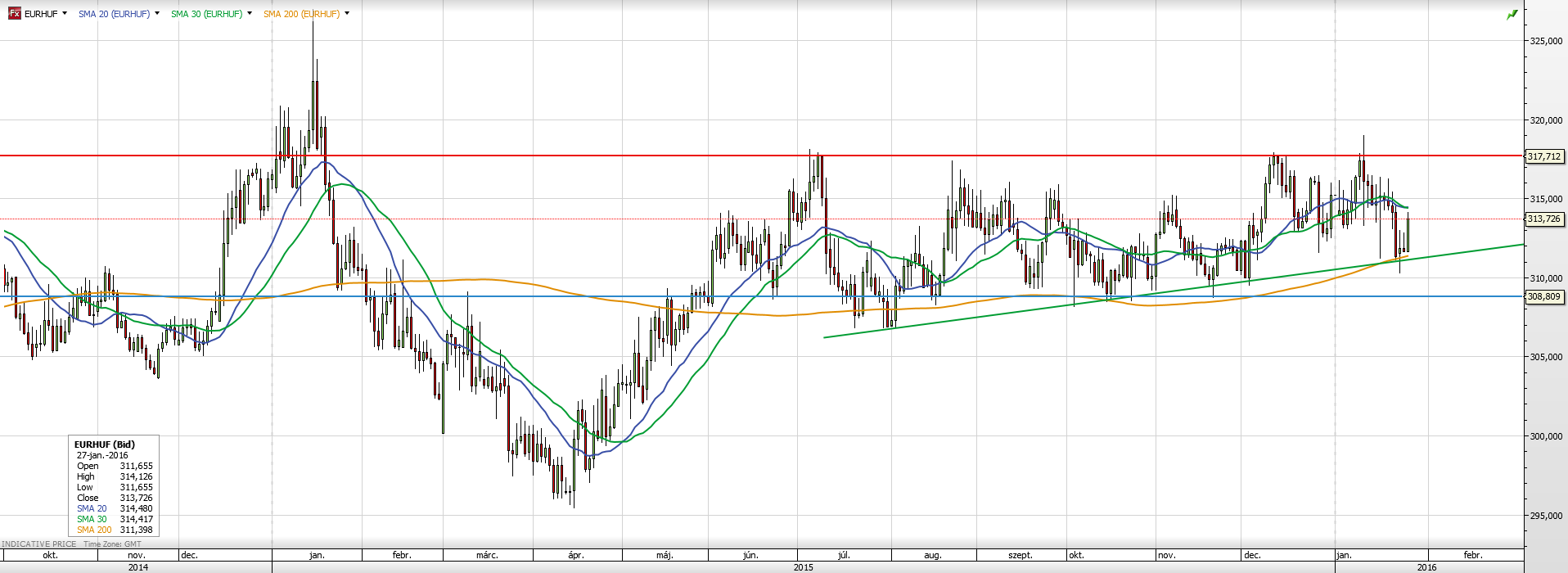Click the 300,000 price axis value
The width and height of the screenshot is (1568, 573).
1546,436
